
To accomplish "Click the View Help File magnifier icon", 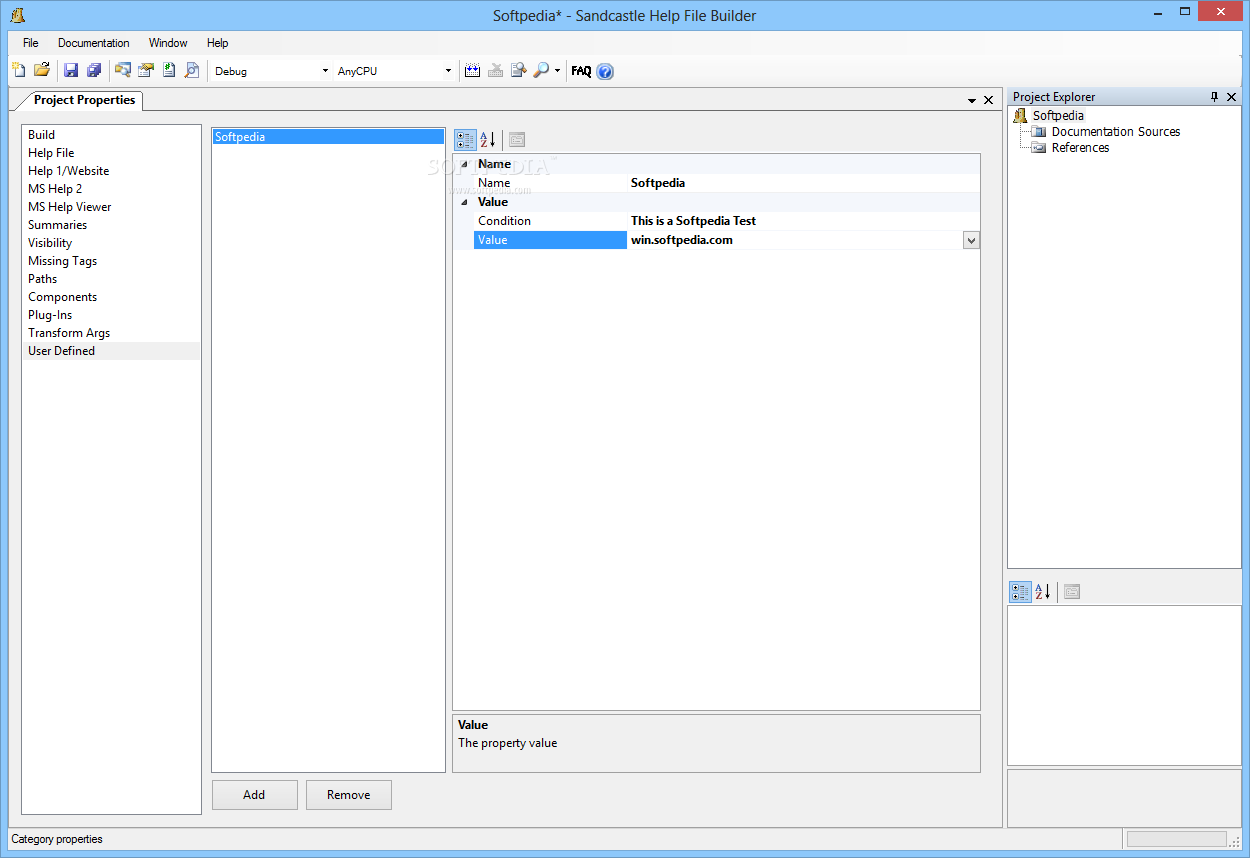I will click(x=541, y=70).
